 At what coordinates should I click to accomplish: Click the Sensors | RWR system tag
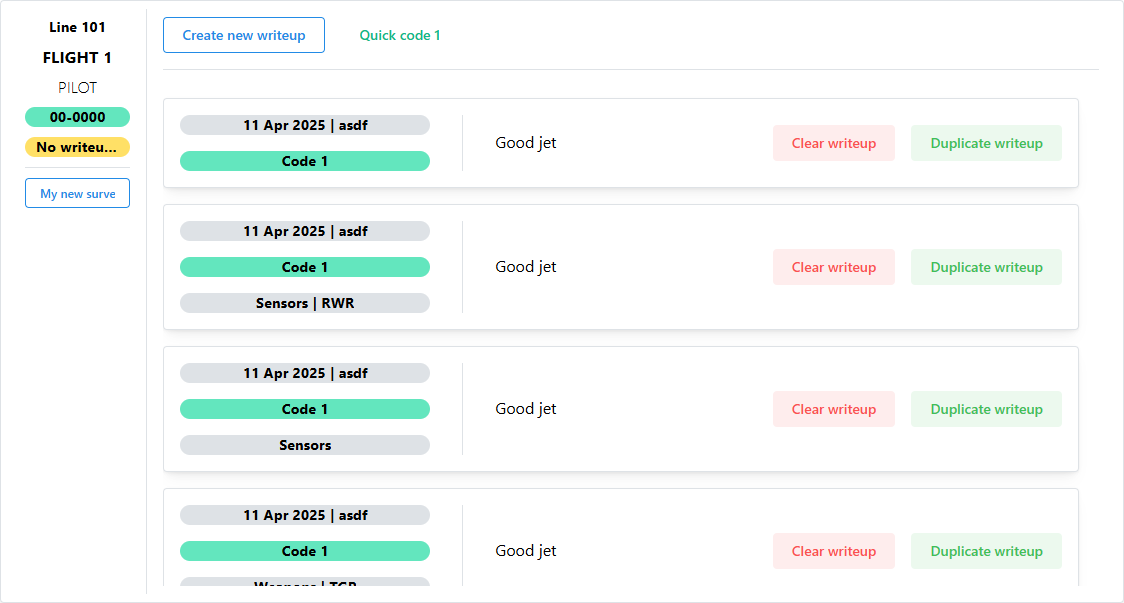[305, 303]
